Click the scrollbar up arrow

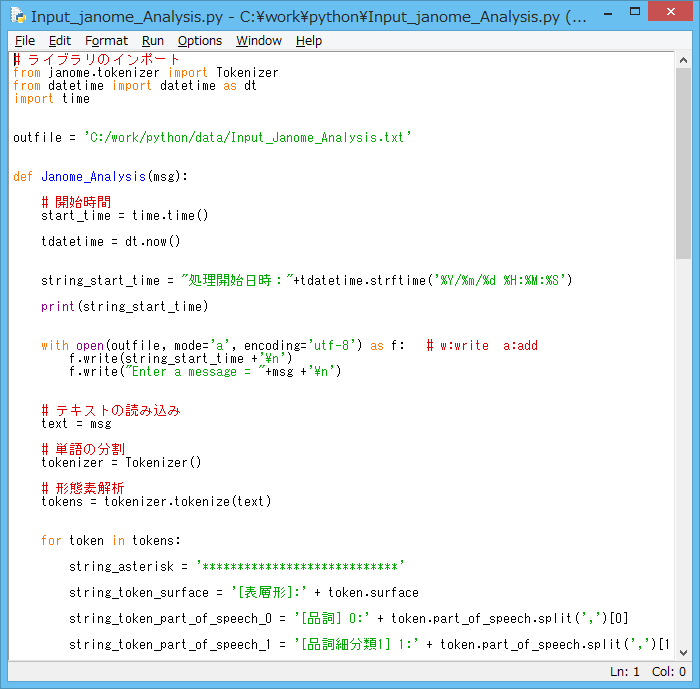click(x=683, y=60)
